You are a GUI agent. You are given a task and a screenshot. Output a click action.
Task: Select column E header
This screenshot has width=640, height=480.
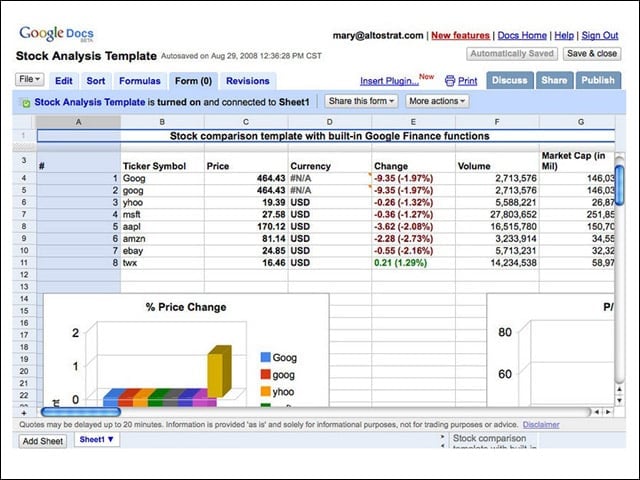pyautogui.click(x=413, y=122)
